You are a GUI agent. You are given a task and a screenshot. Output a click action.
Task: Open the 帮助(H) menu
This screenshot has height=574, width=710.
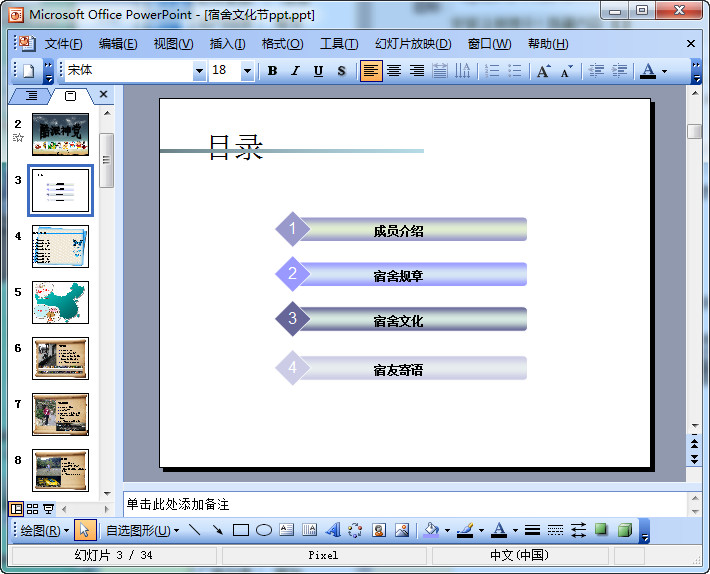point(548,44)
